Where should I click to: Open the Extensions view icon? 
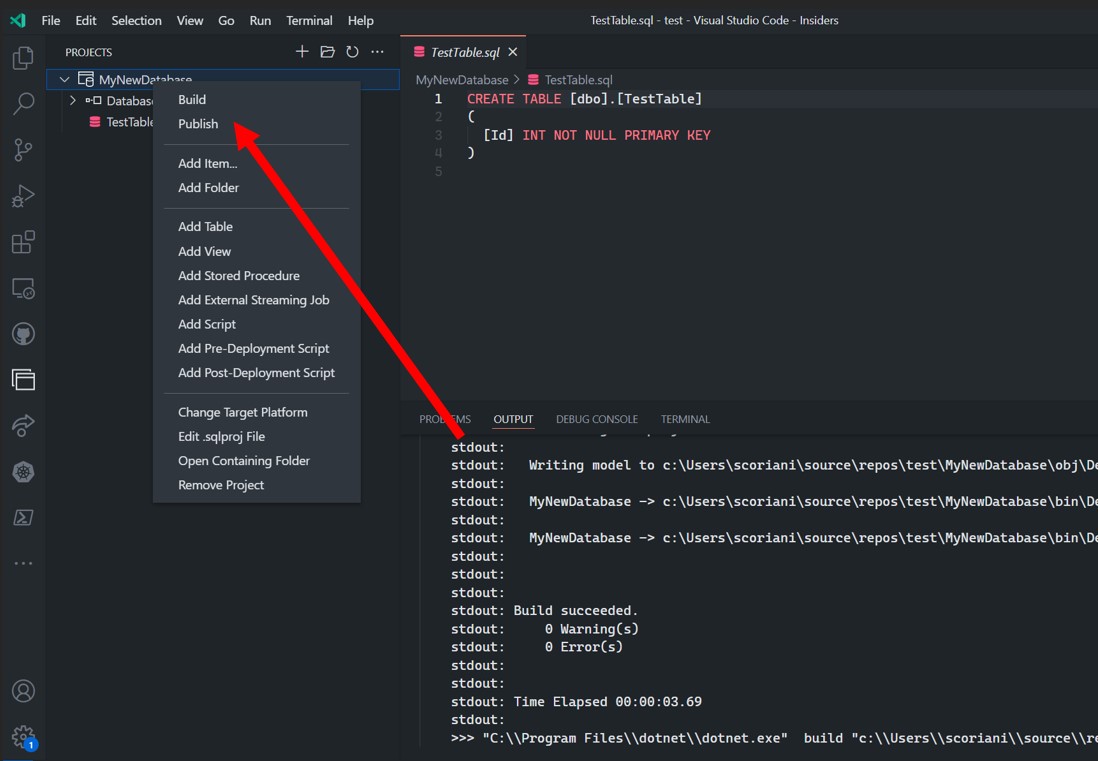pyautogui.click(x=22, y=242)
